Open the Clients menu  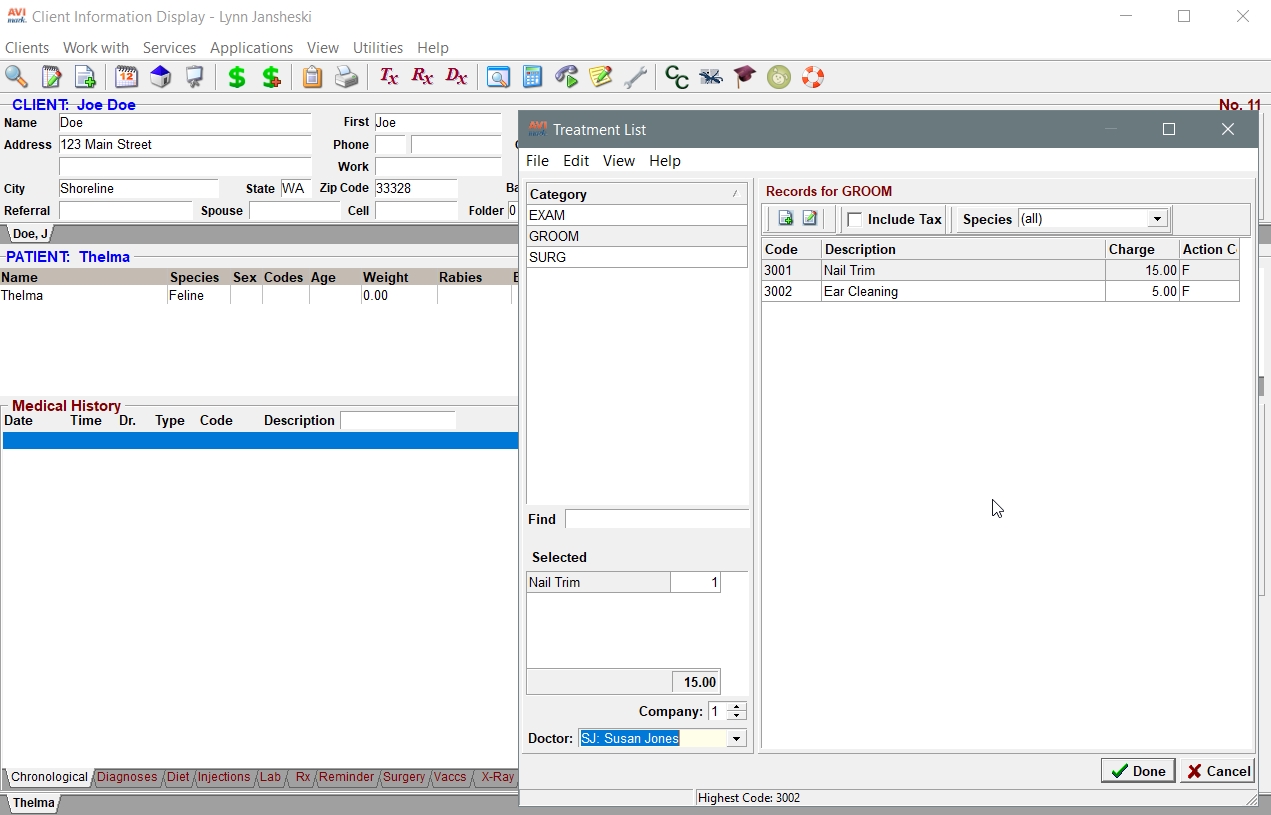(x=27, y=48)
